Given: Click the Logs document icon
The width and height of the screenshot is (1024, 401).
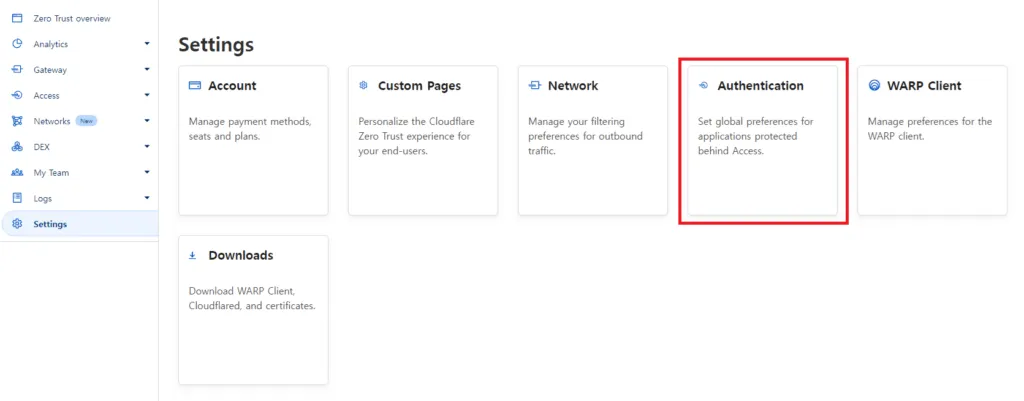Looking at the screenshot, I should [x=18, y=198].
